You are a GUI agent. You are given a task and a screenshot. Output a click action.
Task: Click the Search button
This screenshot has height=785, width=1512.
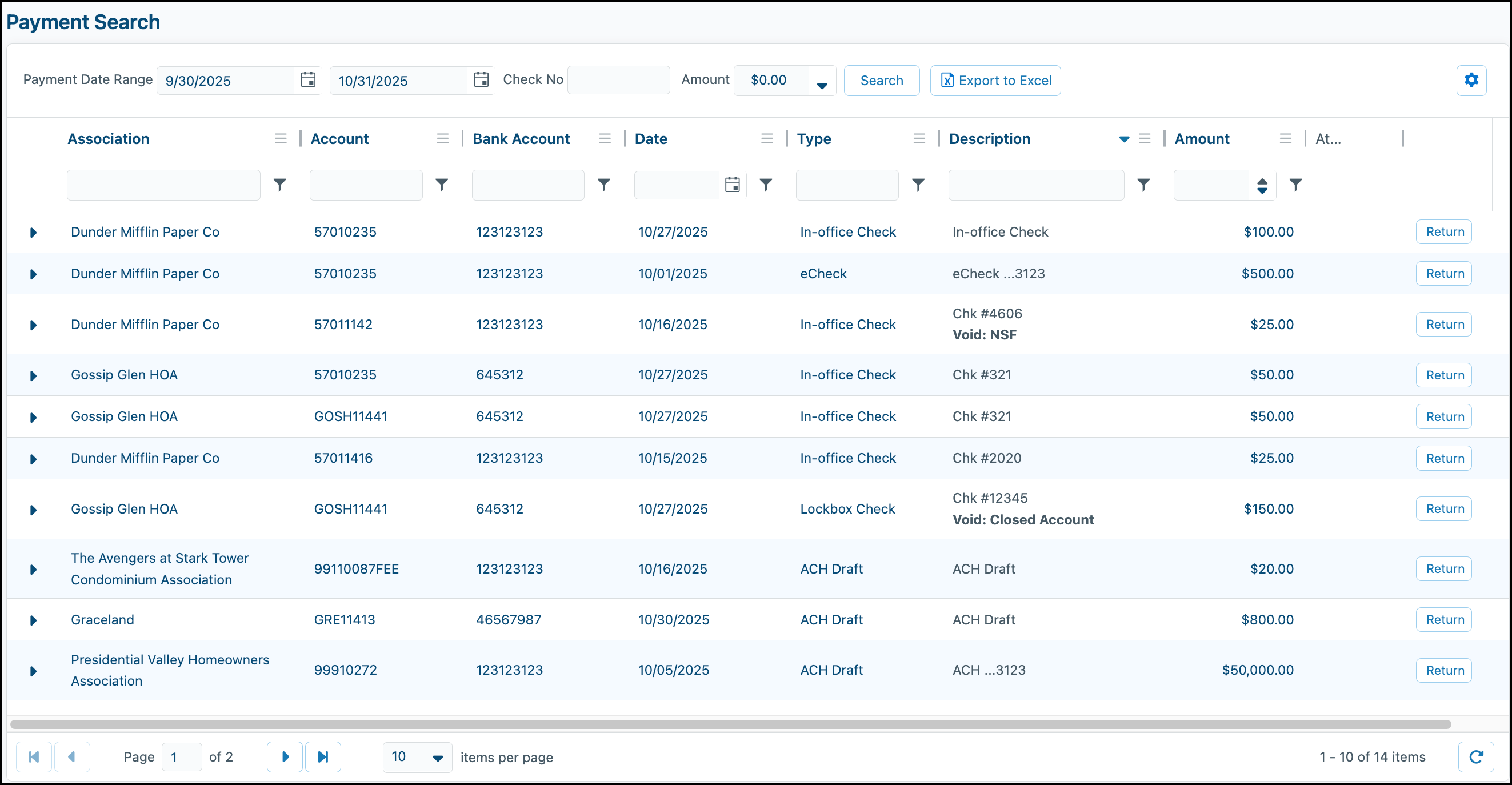[x=882, y=81]
